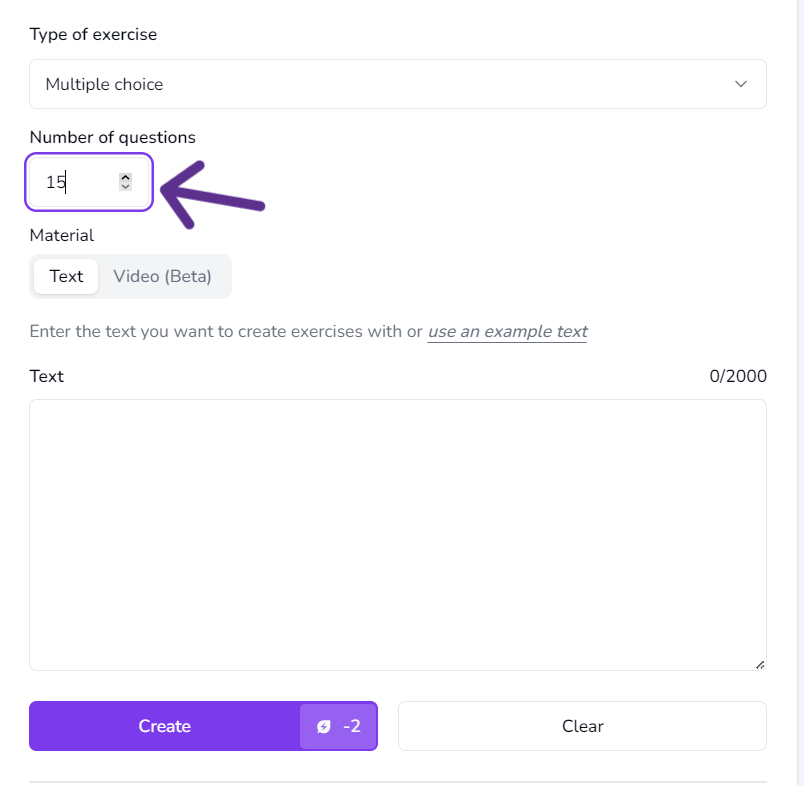The height and width of the screenshot is (786, 804).
Task: Click the Create button
Action: 165,726
